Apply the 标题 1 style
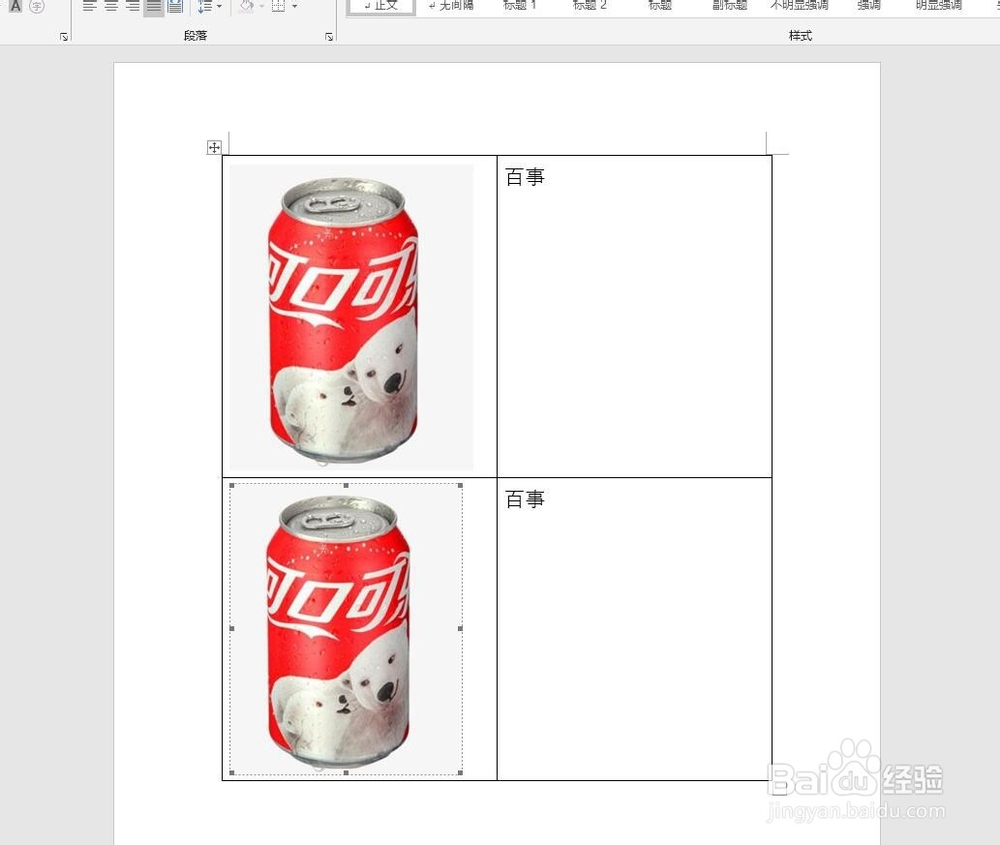1000x845 pixels. click(520, 6)
